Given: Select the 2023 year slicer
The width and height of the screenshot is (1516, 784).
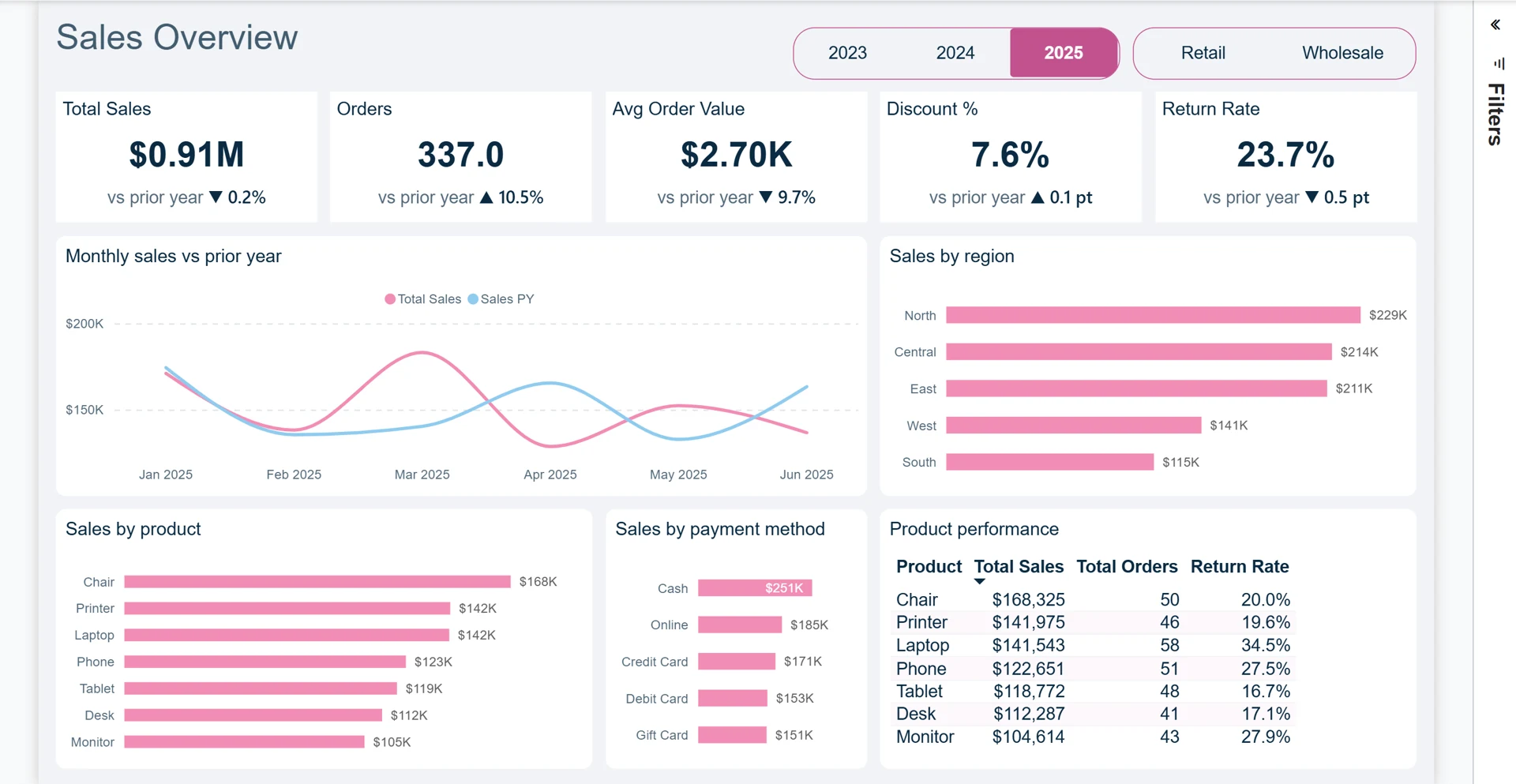Looking at the screenshot, I should [847, 53].
